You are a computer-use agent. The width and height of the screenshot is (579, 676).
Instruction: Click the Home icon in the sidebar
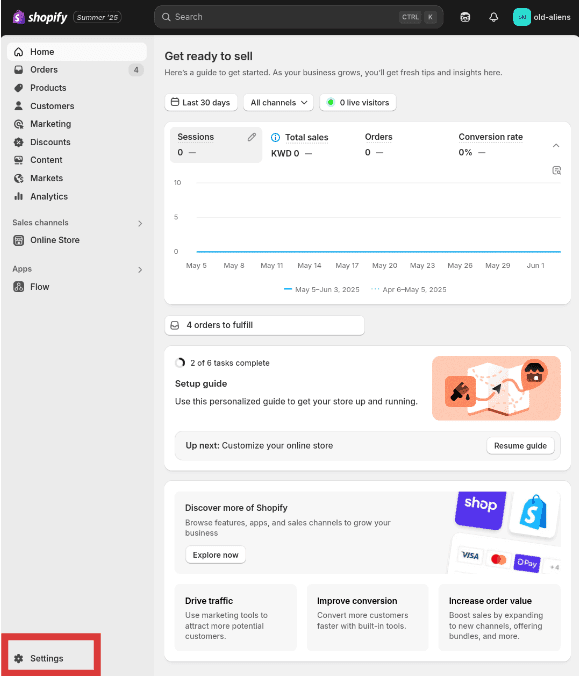click(x=19, y=52)
